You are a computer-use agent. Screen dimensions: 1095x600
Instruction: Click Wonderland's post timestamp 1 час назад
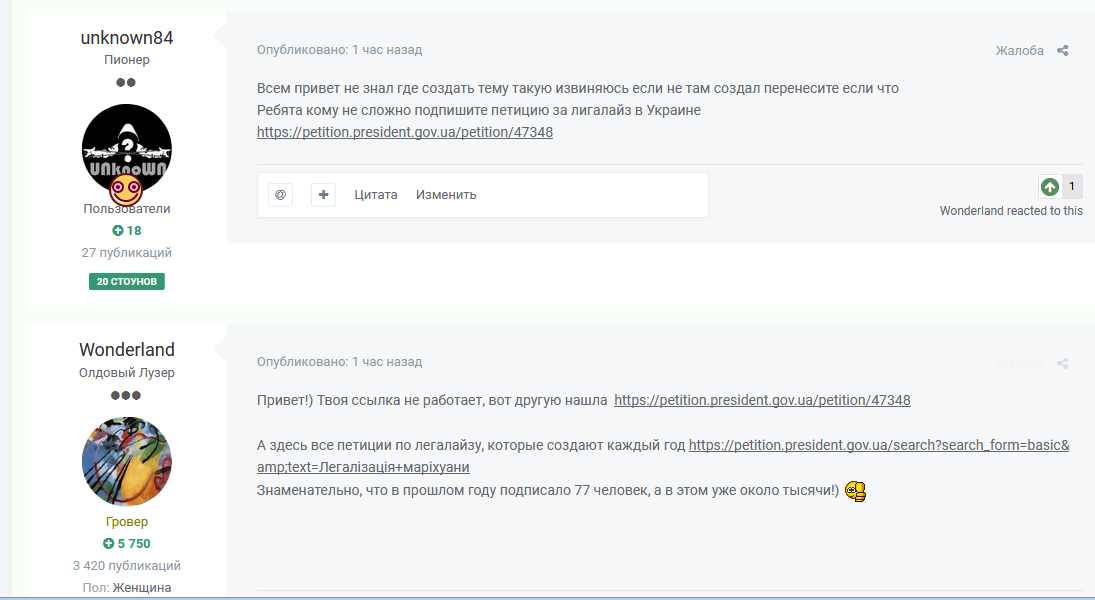tap(387, 362)
